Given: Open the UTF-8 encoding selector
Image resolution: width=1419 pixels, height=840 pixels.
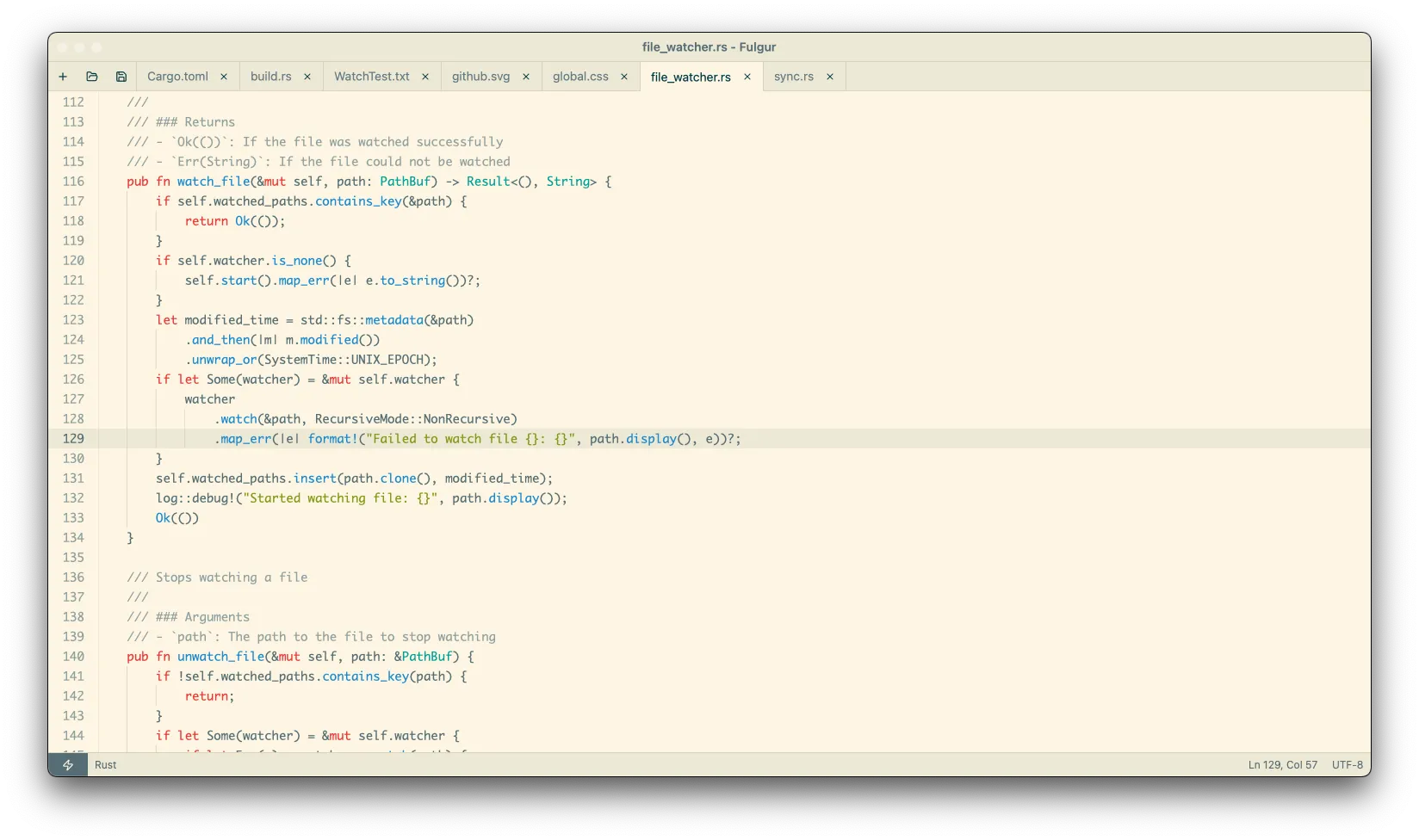Looking at the screenshot, I should [1347, 765].
